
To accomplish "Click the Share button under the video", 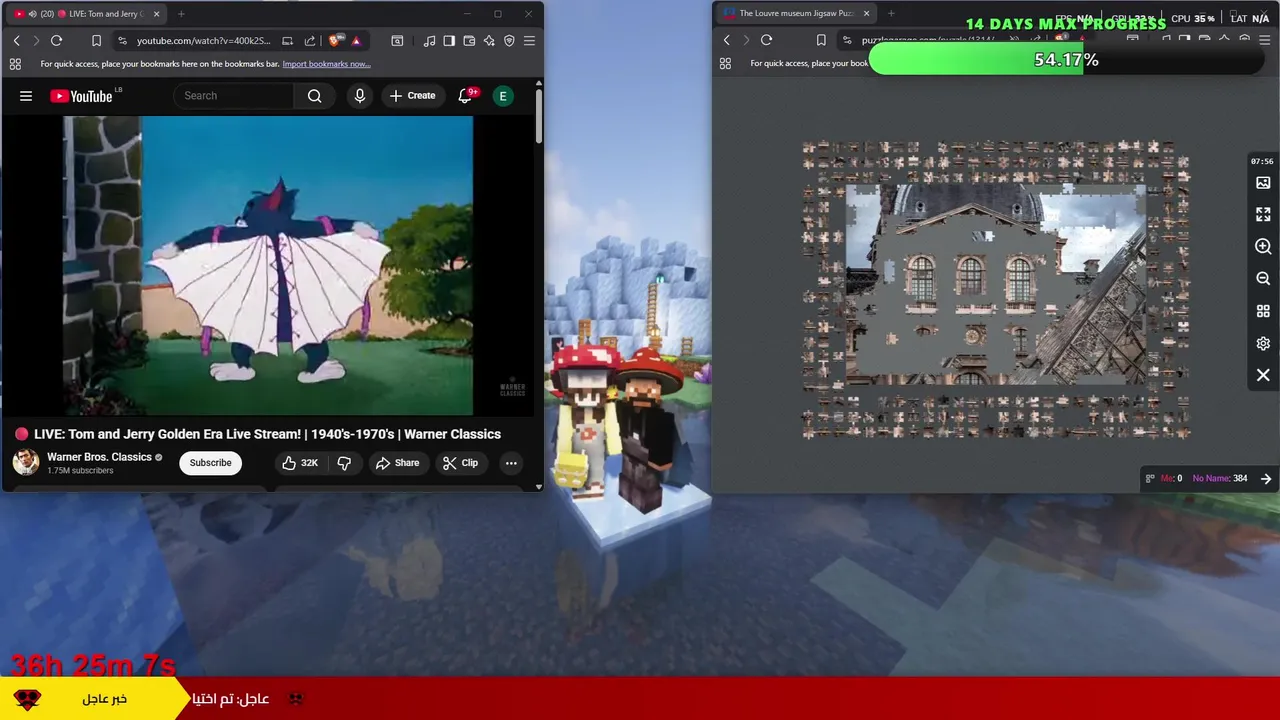I will pyautogui.click(x=397, y=463).
